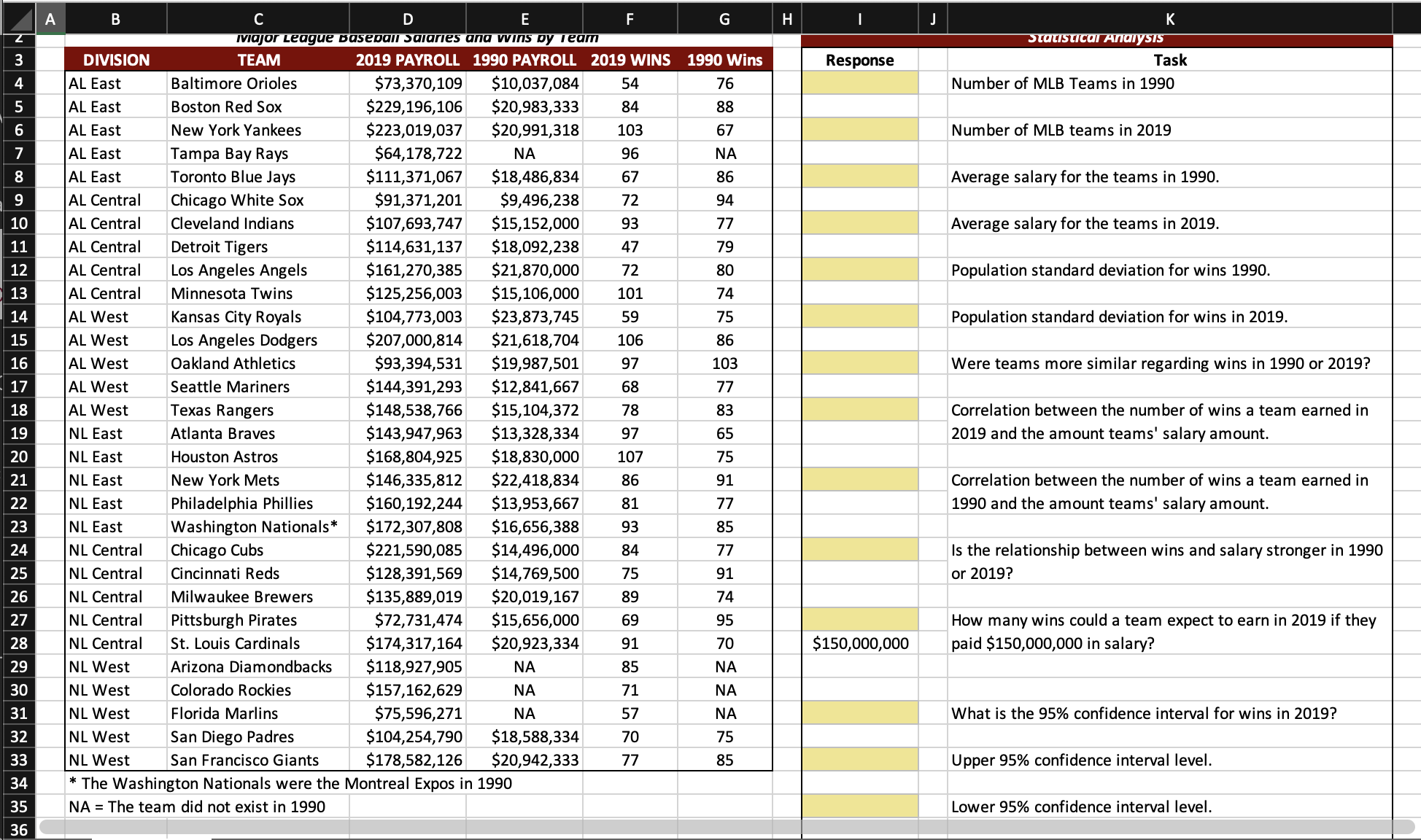Click response cell for lower 95% confidence level
The height and width of the screenshot is (840, 1421).
click(859, 806)
